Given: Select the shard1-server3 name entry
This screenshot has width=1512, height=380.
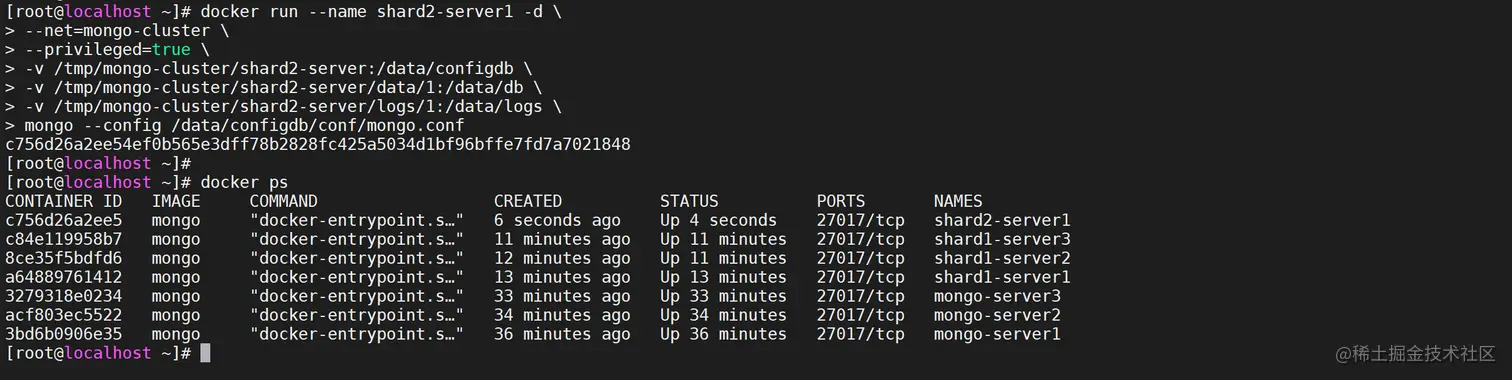Looking at the screenshot, I should click(1002, 239).
